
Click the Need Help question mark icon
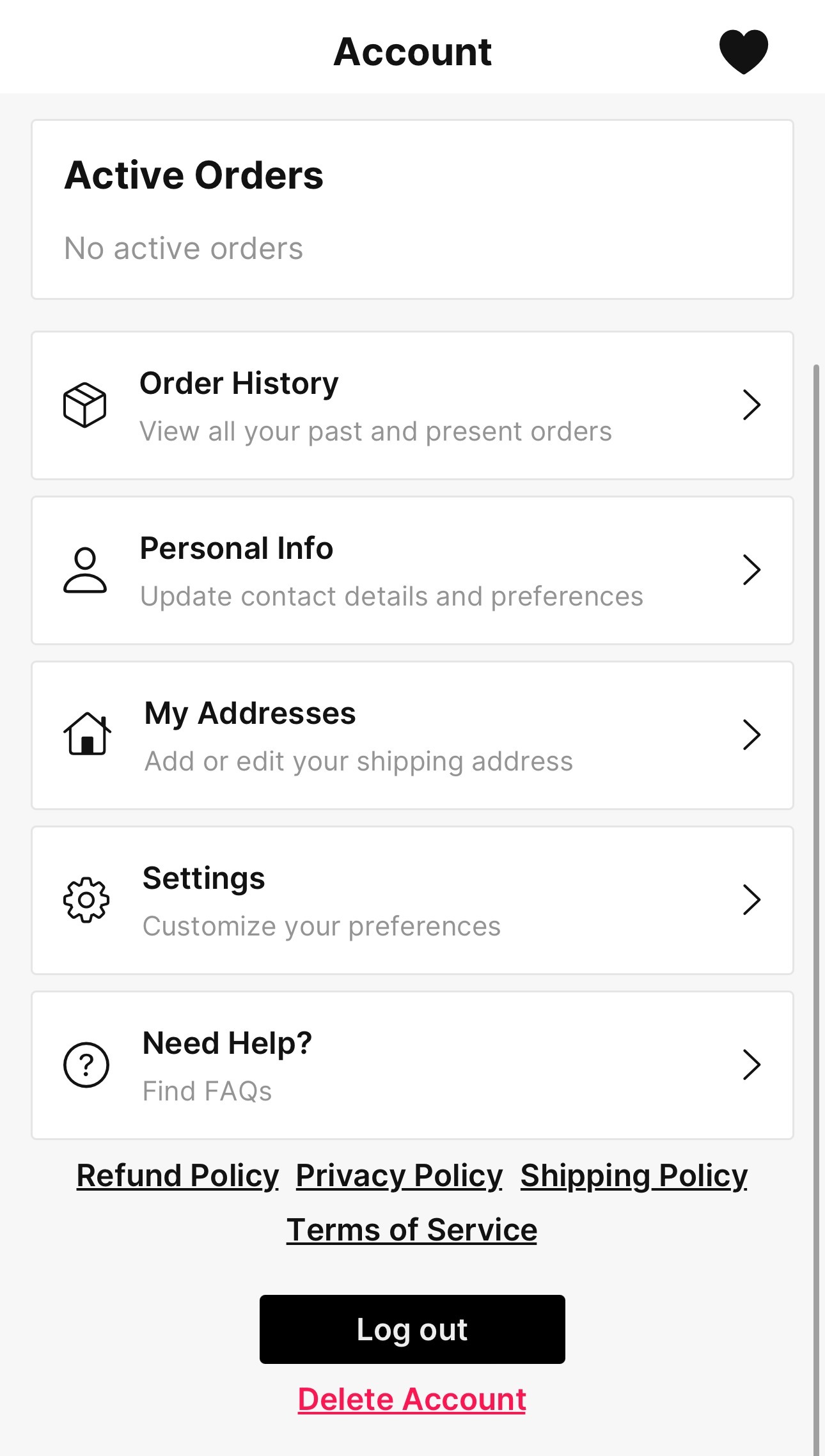point(86,1065)
